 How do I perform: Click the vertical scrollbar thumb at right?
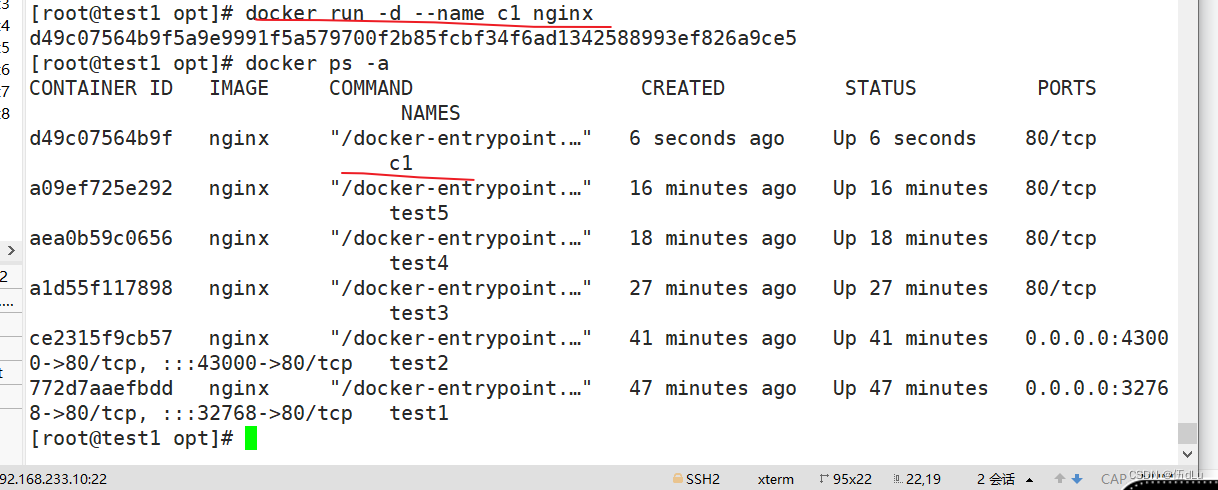(x=1186, y=433)
